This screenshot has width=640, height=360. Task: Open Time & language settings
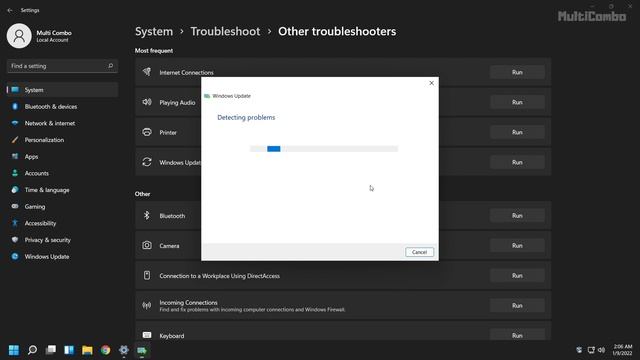(x=62, y=190)
